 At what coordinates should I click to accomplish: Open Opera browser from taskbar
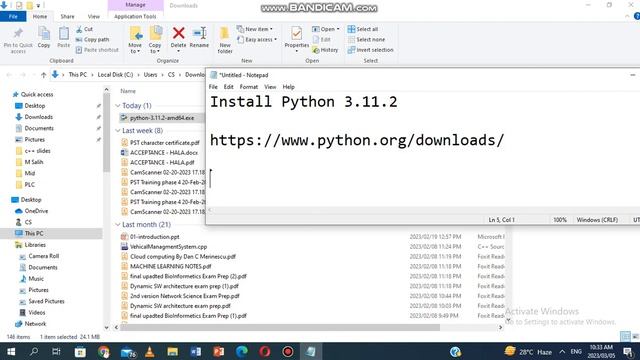264,351
